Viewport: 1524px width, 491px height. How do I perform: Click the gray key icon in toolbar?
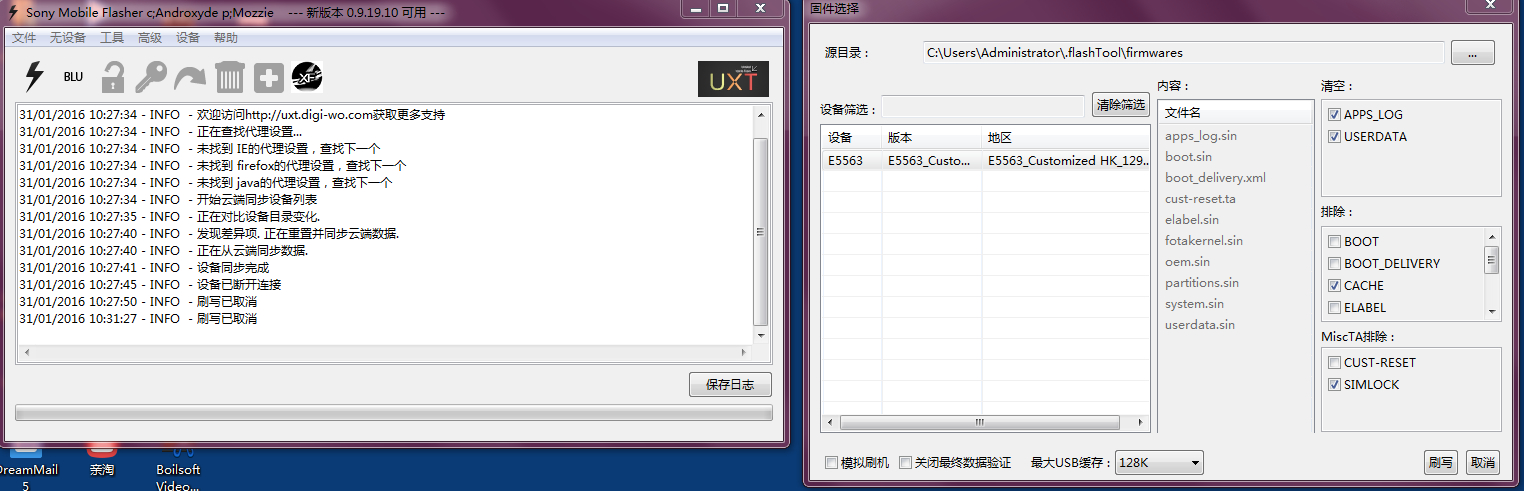pos(151,77)
